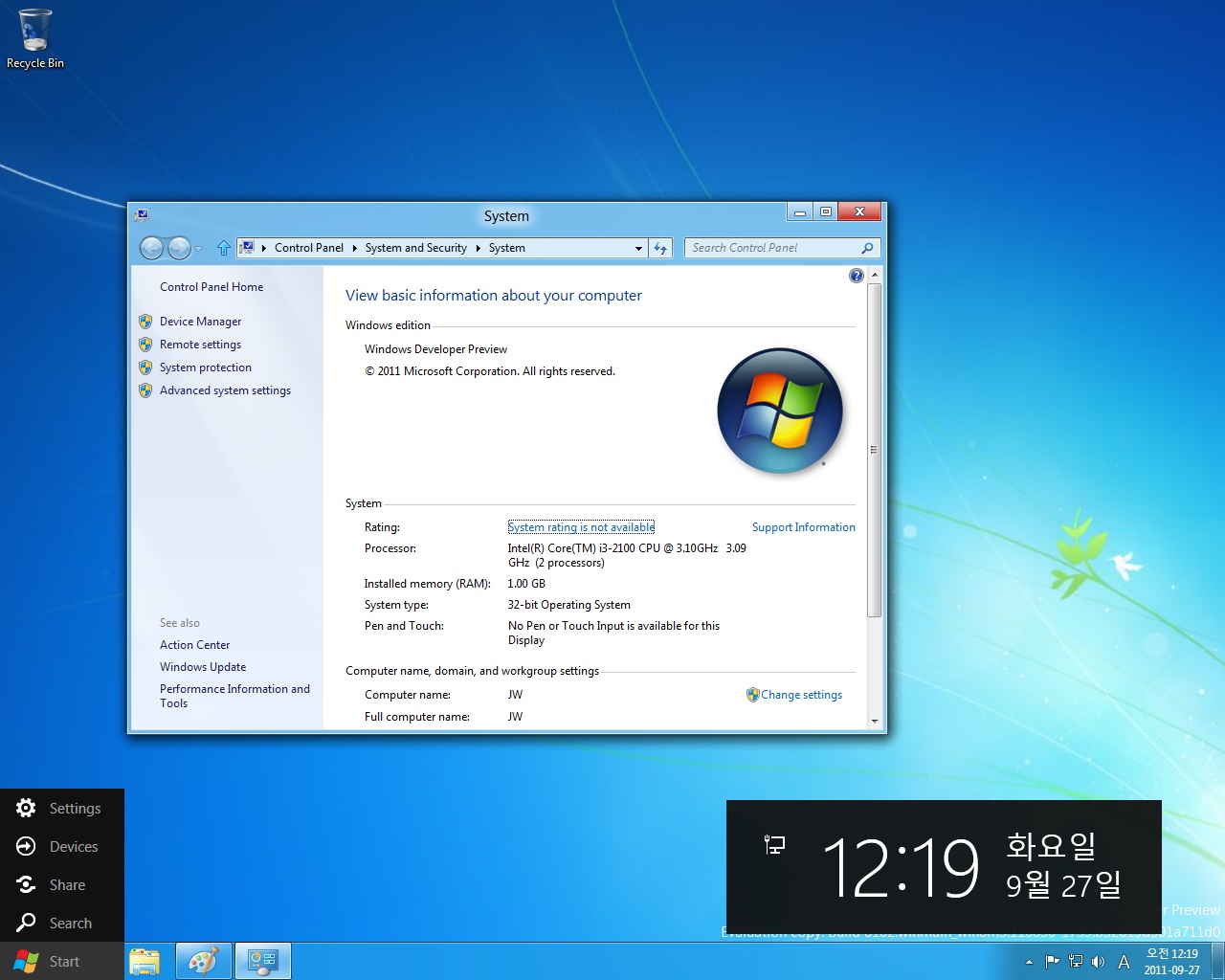Click the scrollbar down arrow in System window
This screenshot has height=980, width=1225.
pyautogui.click(x=875, y=722)
